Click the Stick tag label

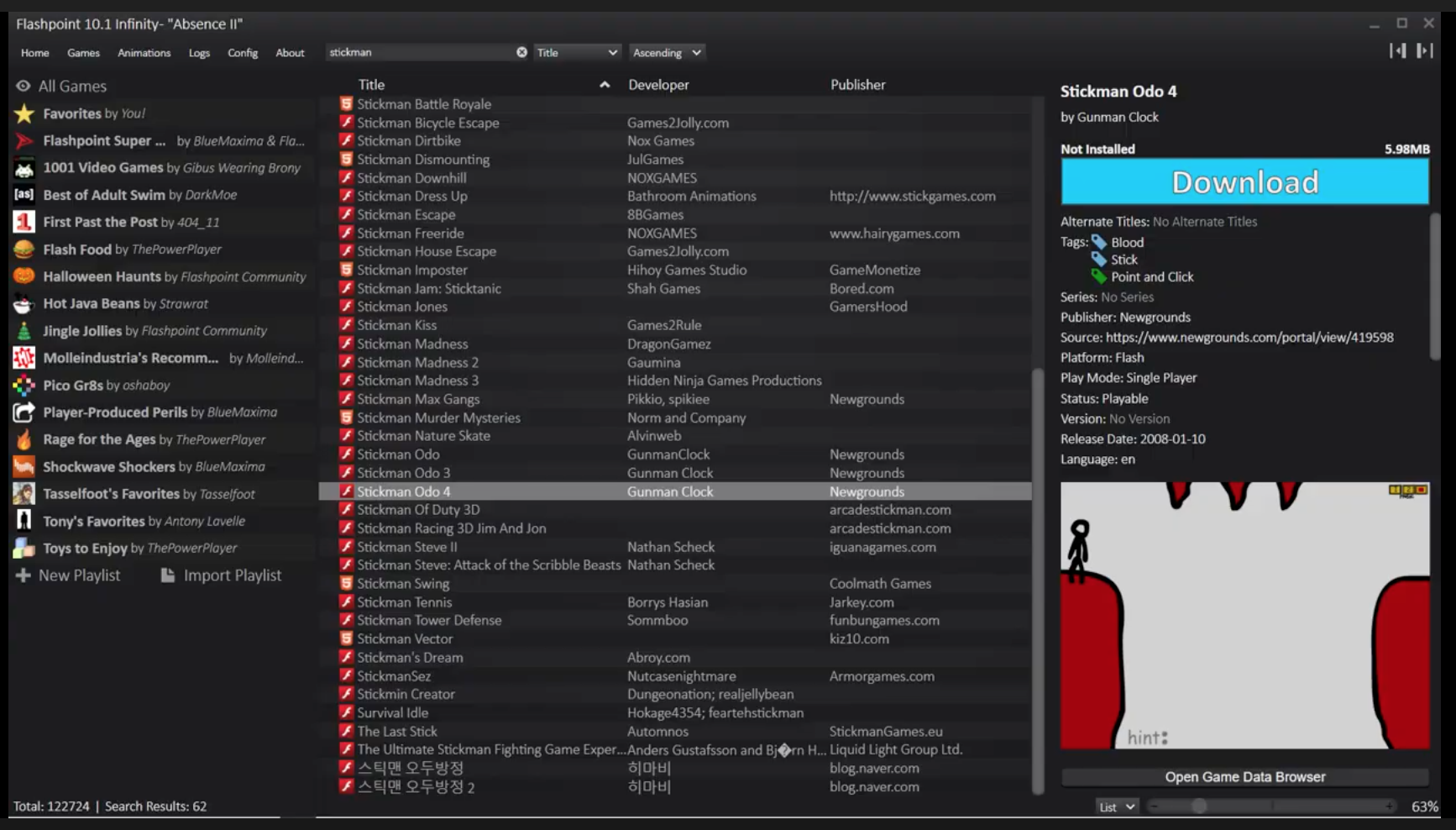pos(1124,260)
